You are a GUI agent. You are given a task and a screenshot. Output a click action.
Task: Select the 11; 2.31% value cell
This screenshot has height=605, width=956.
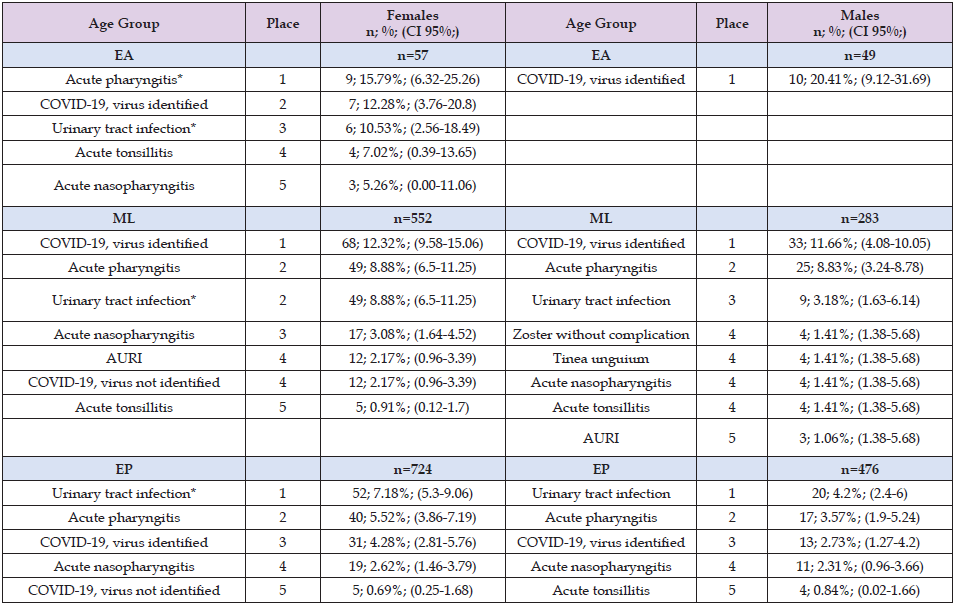click(x=860, y=566)
